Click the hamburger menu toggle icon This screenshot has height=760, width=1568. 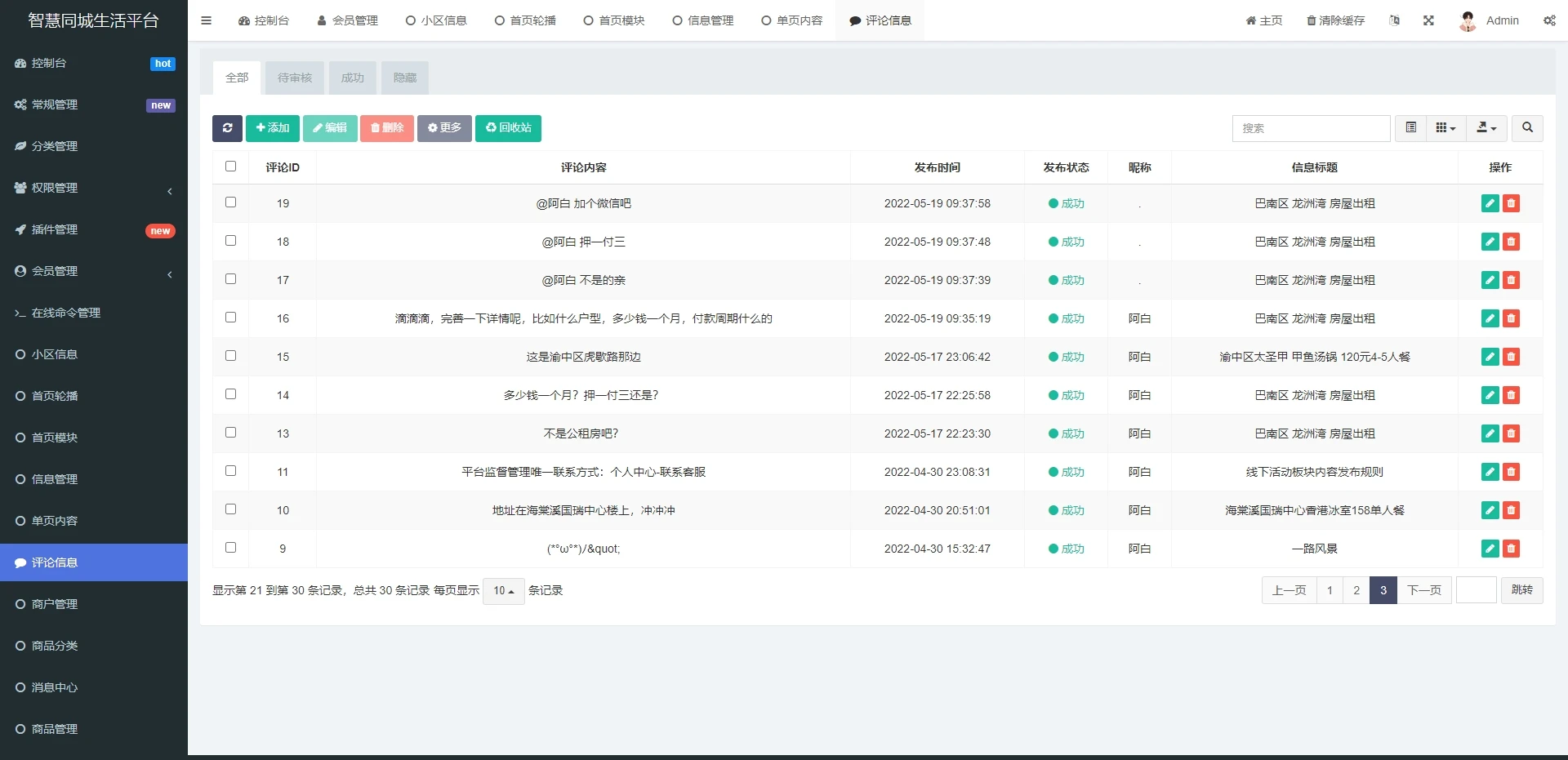pyautogui.click(x=207, y=20)
